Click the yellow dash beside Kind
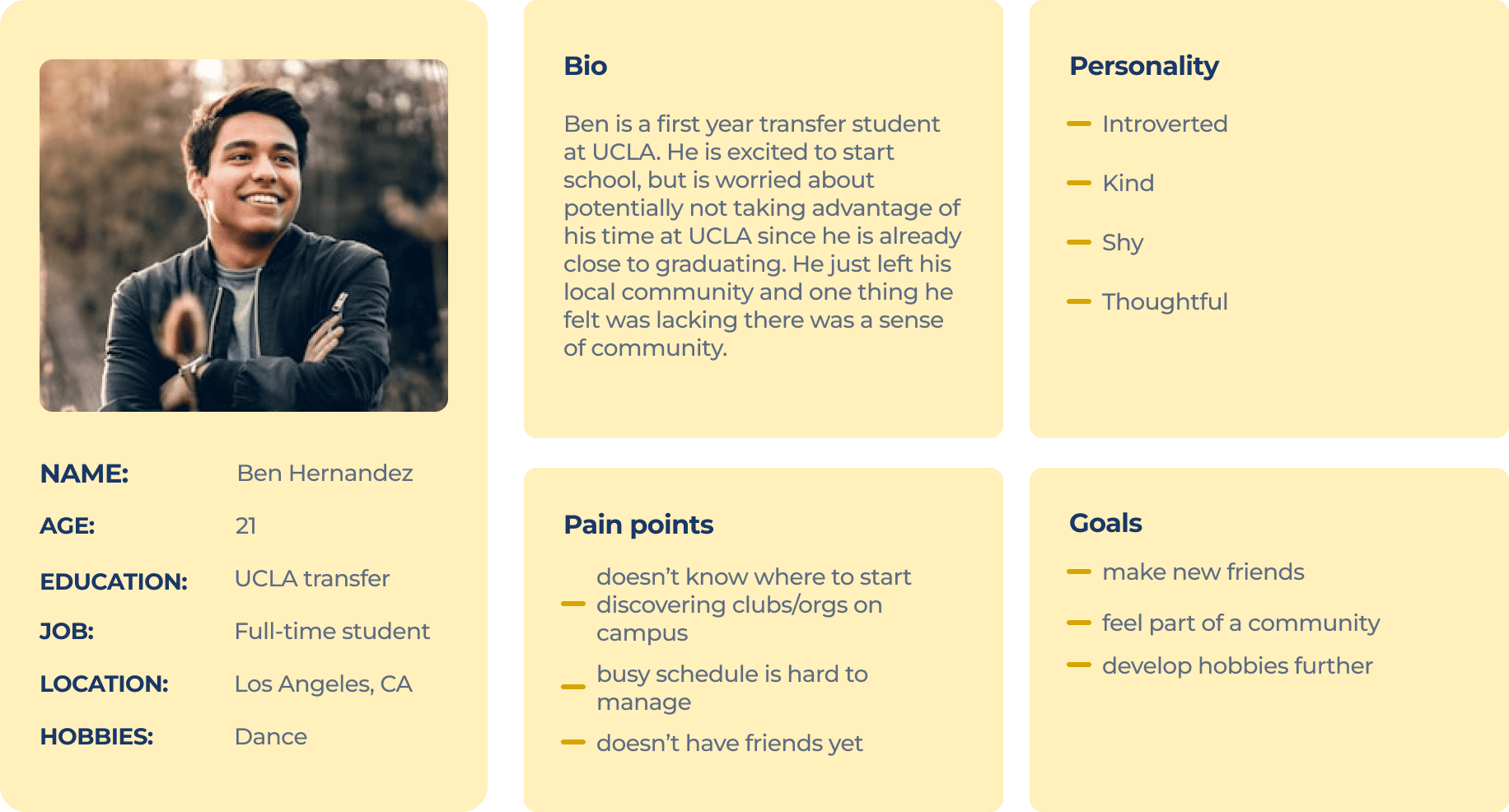Viewport: 1509px width, 812px height. pyautogui.click(x=1078, y=183)
